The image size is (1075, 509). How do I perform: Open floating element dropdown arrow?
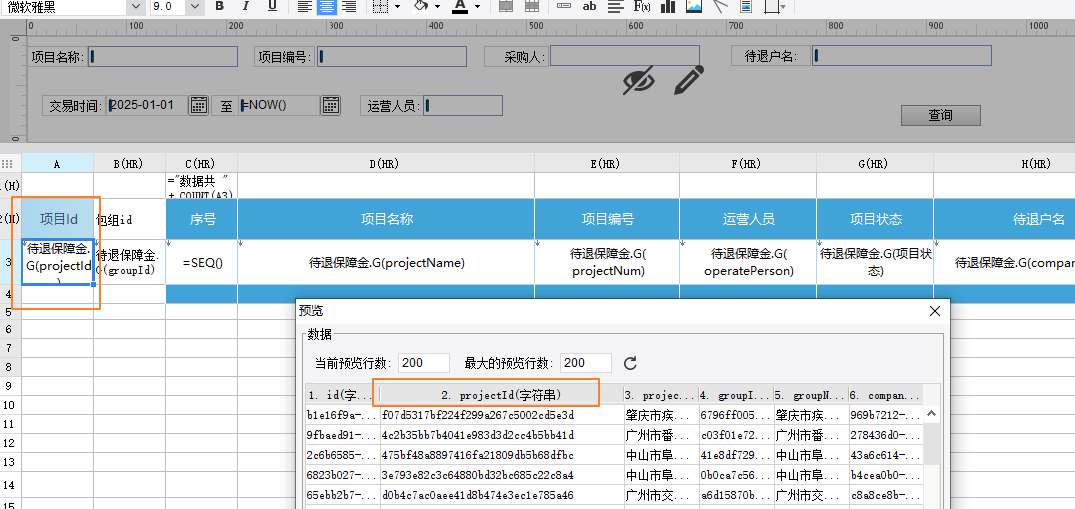(x=783, y=7)
